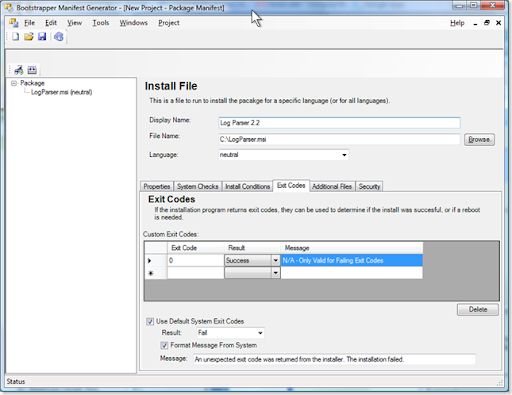
Task: Toggle Use Default System Exit Codes checkbox
Action: (x=150, y=321)
